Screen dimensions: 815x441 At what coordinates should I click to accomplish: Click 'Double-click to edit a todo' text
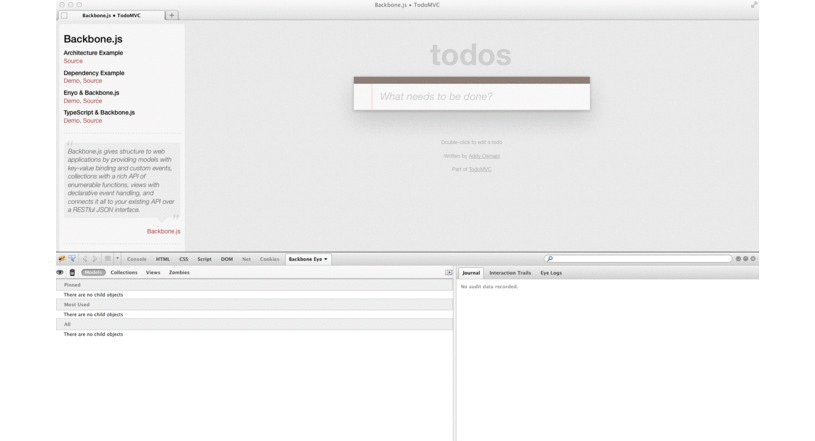[471, 142]
